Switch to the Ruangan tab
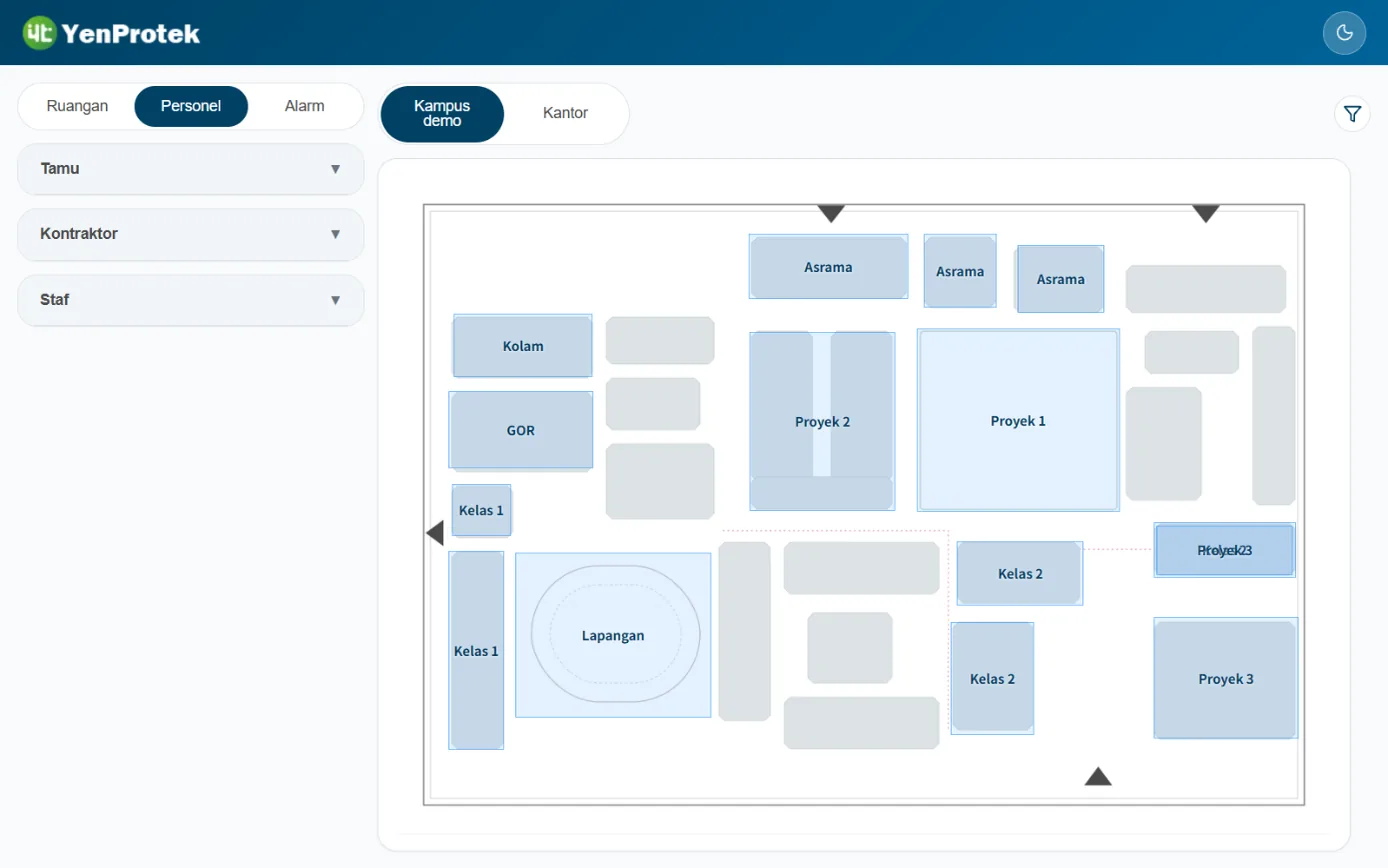This screenshot has width=1388, height=868. (77, 106)
